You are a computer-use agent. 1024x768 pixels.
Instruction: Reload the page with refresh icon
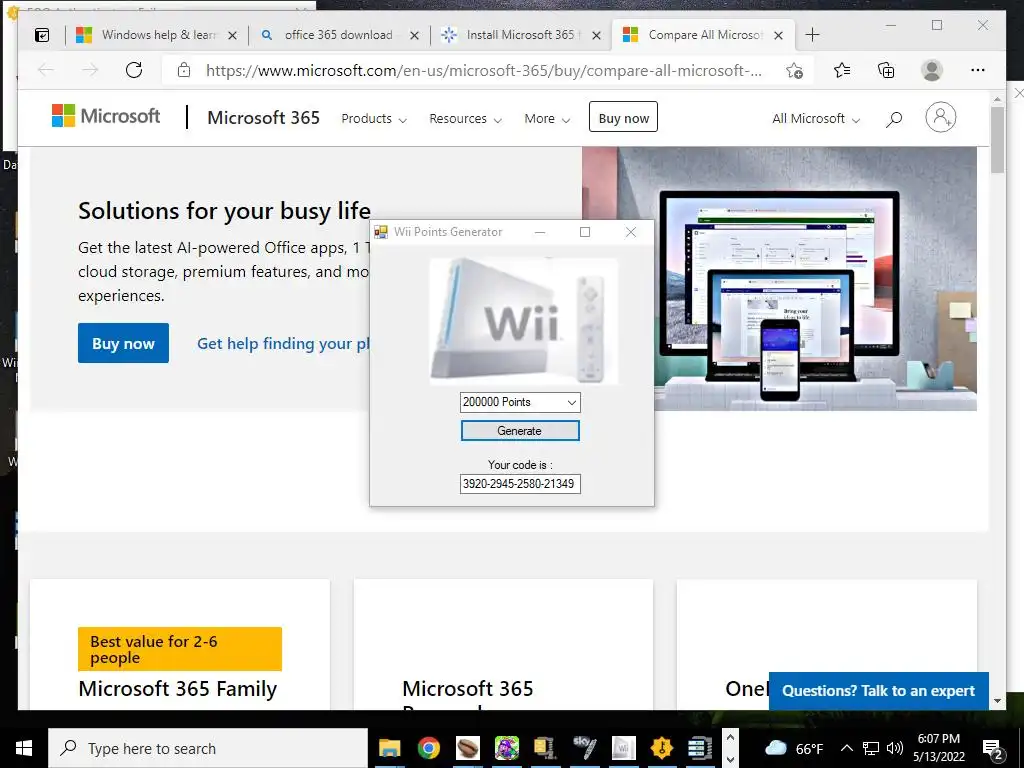[x=134, y=70]
